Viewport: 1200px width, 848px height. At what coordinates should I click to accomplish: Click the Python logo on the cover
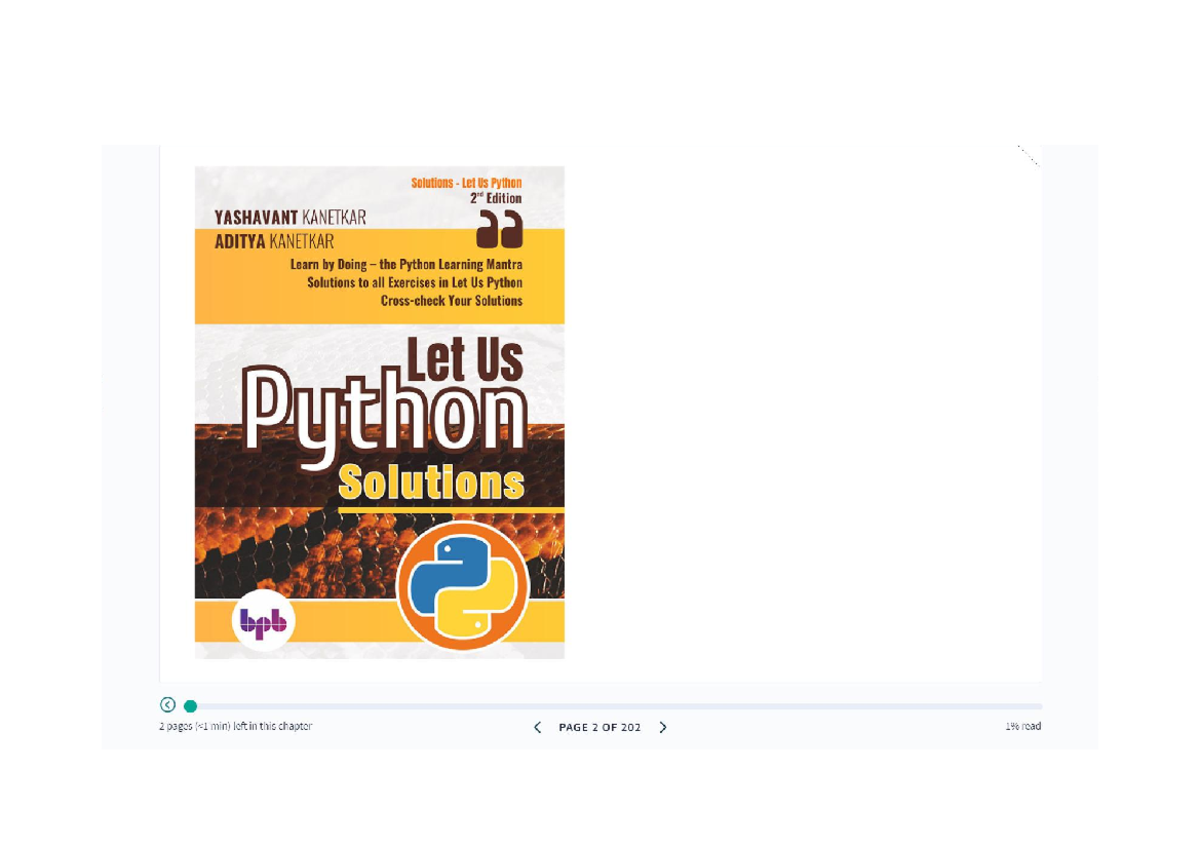click(462, 586)
